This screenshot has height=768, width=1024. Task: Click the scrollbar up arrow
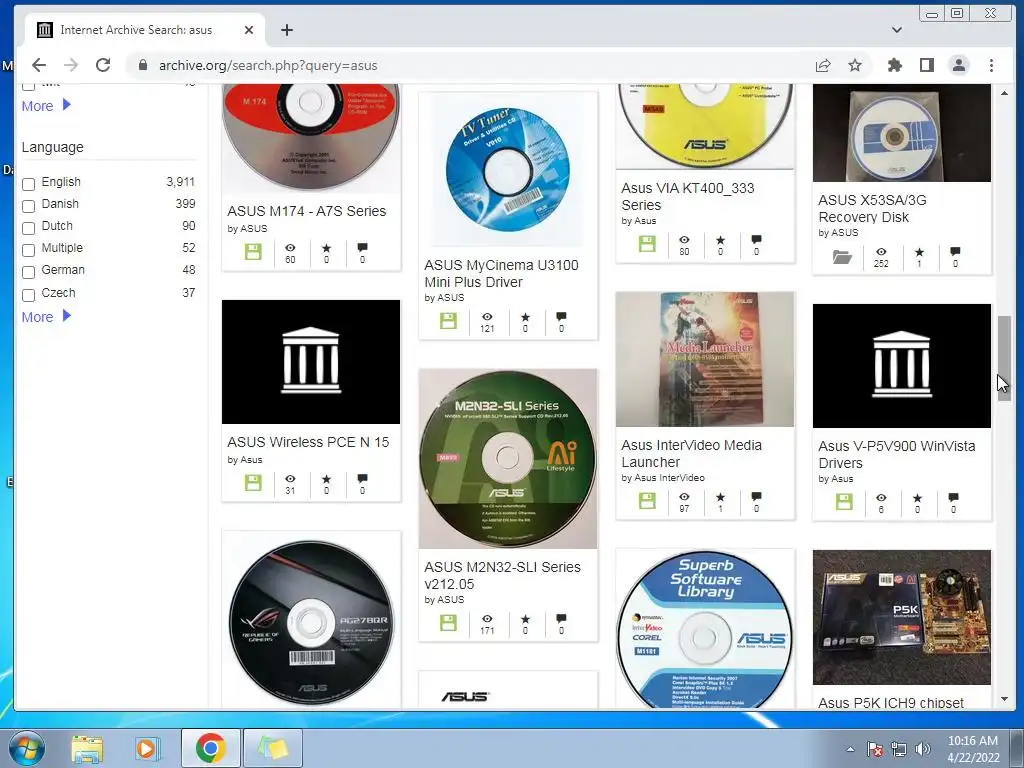coord(1004,93)
